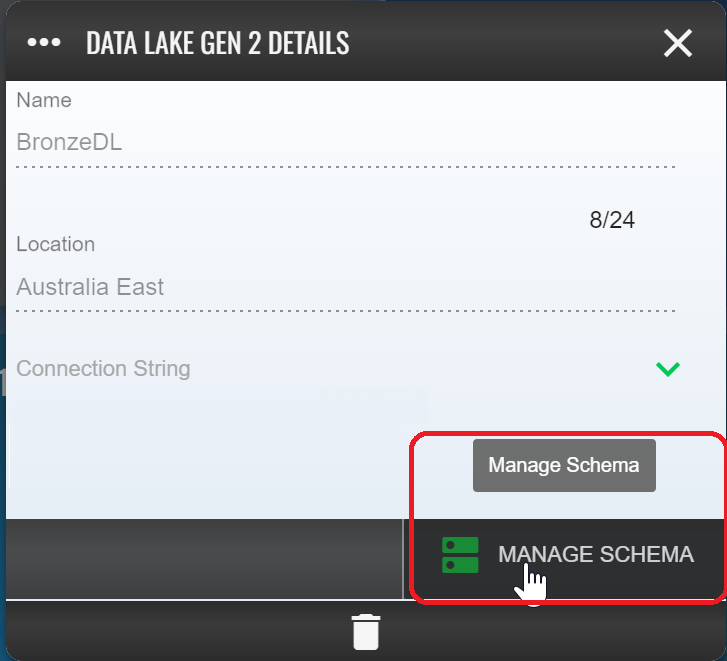Click the green server schema icon
This screenshot has height=661, width=727.
click(x=460, y=555)
